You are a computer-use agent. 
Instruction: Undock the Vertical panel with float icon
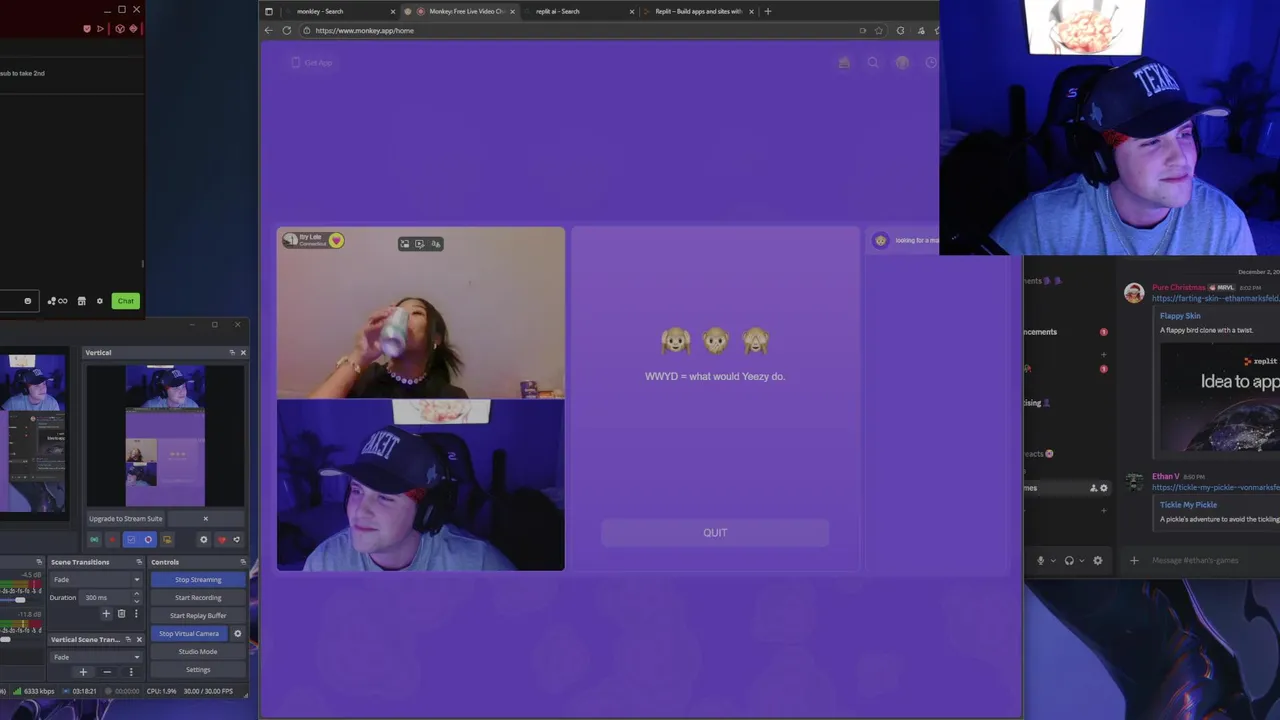[x=232, y=352]
